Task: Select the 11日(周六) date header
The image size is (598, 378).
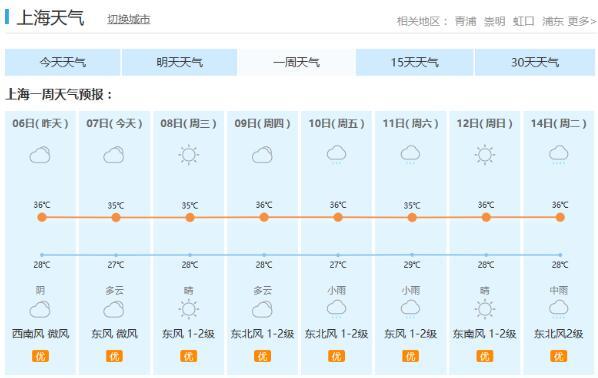Action: [410, 123]
